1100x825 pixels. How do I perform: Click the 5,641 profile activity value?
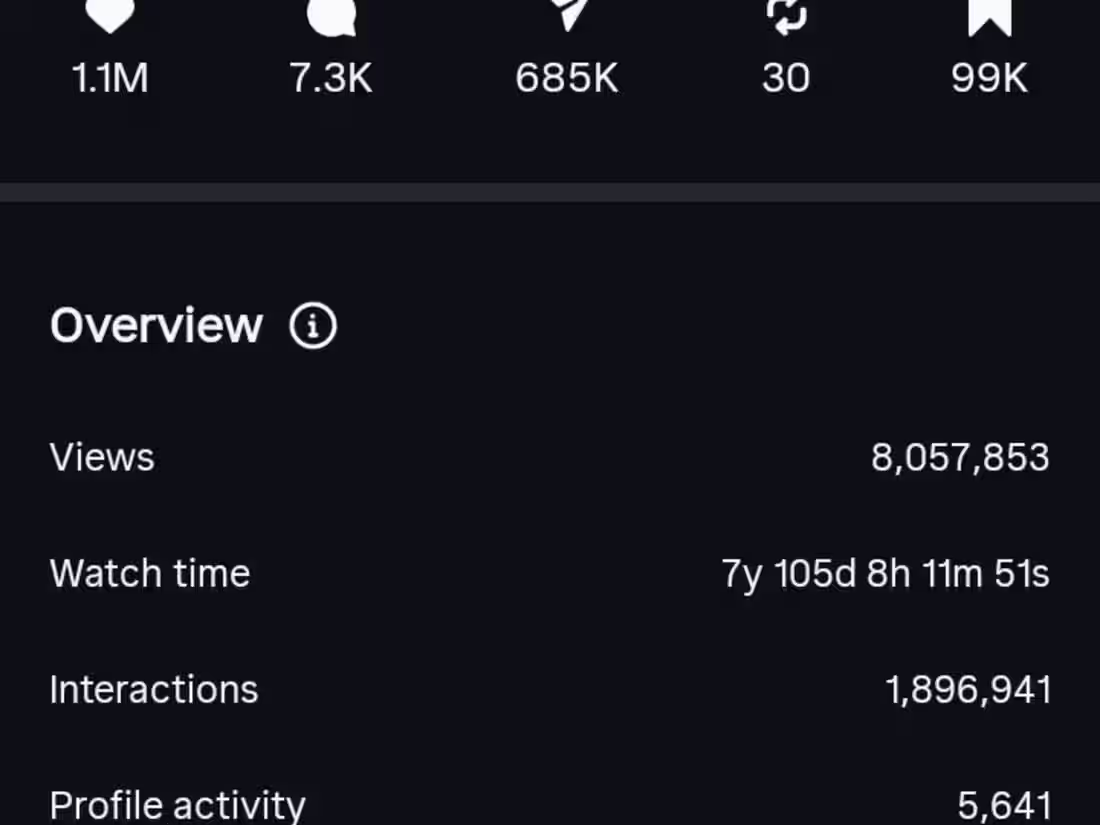(x=1005, y=806)
